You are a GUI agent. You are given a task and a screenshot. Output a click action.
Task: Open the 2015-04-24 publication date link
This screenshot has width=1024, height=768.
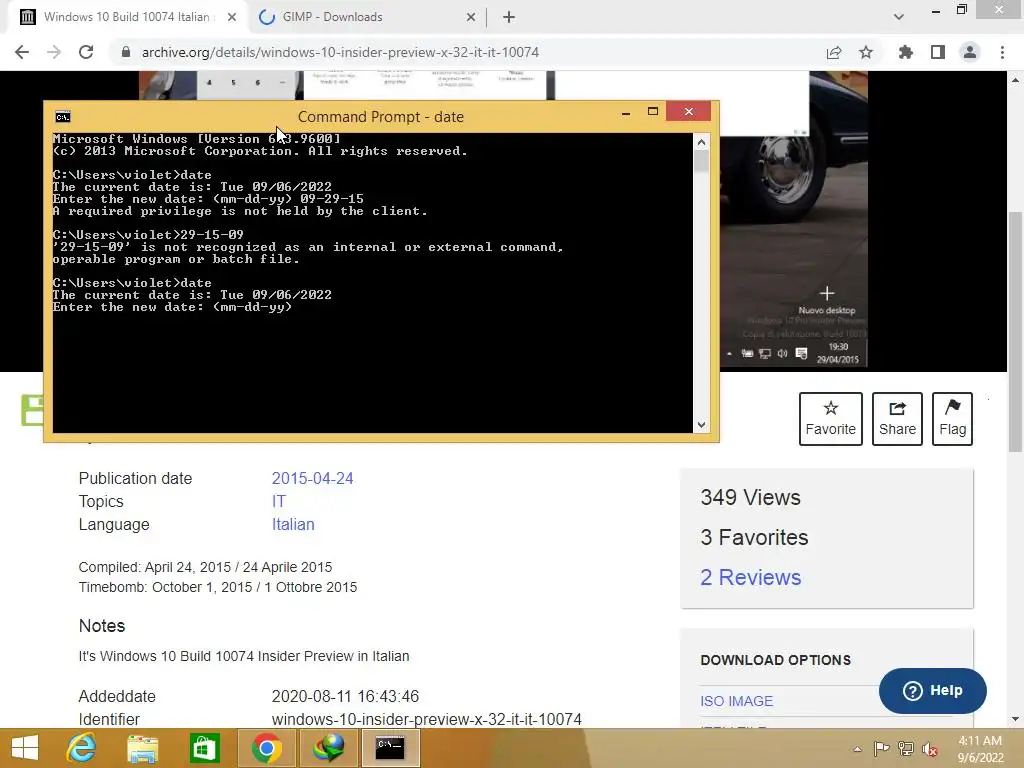(312, 479)
